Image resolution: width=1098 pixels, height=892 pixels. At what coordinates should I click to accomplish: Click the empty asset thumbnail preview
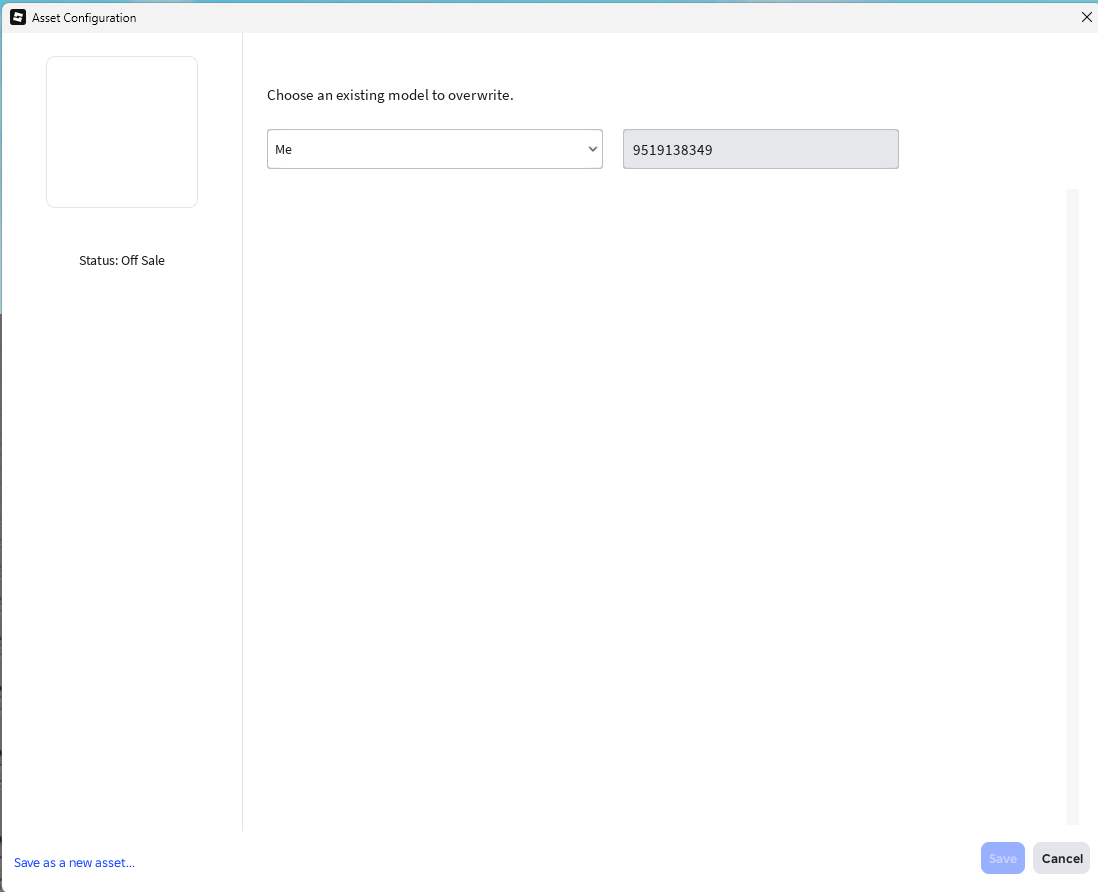coord(122,132)
